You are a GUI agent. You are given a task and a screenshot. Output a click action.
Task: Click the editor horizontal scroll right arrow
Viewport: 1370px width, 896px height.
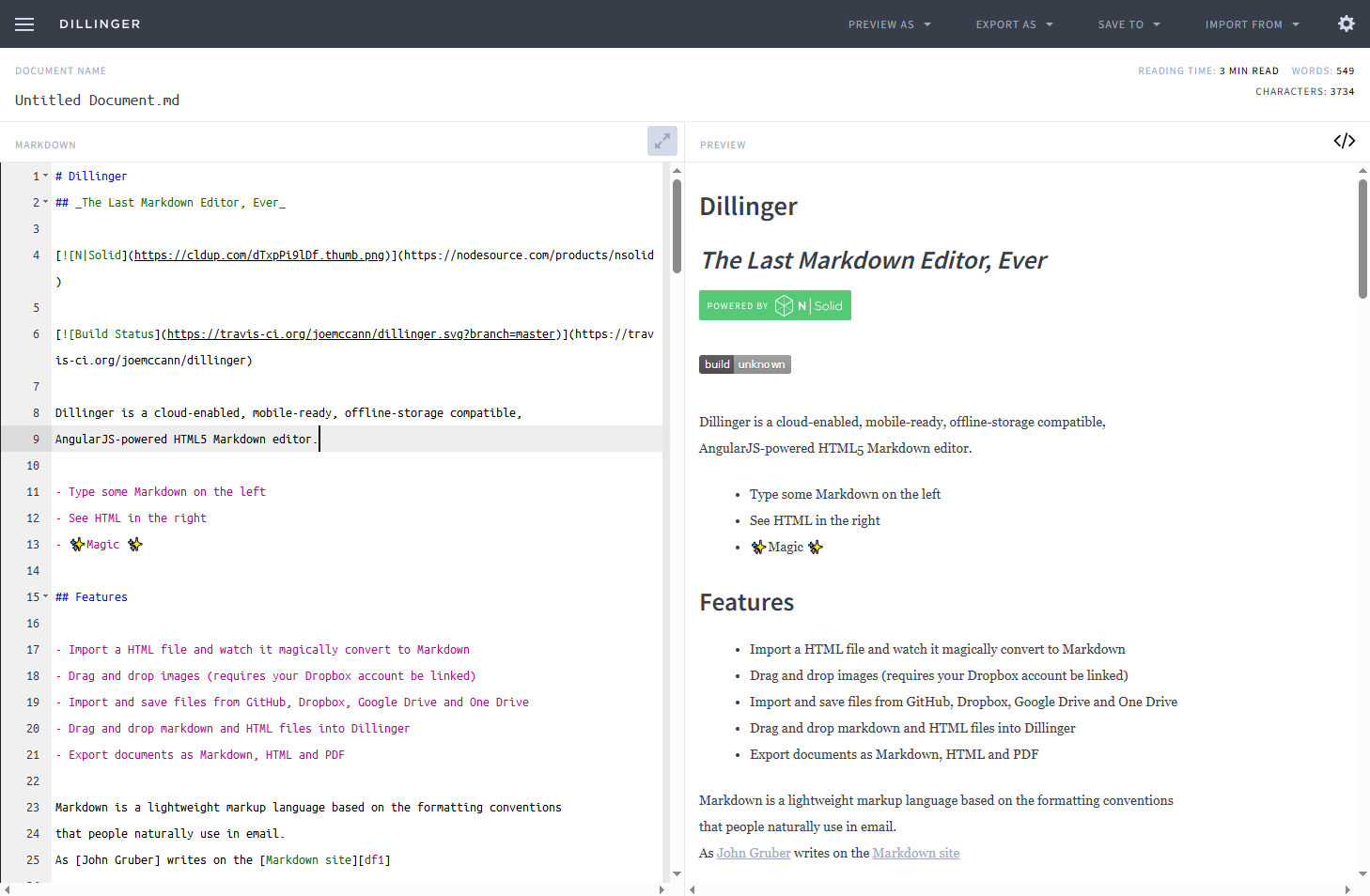(x=662, y=889)
